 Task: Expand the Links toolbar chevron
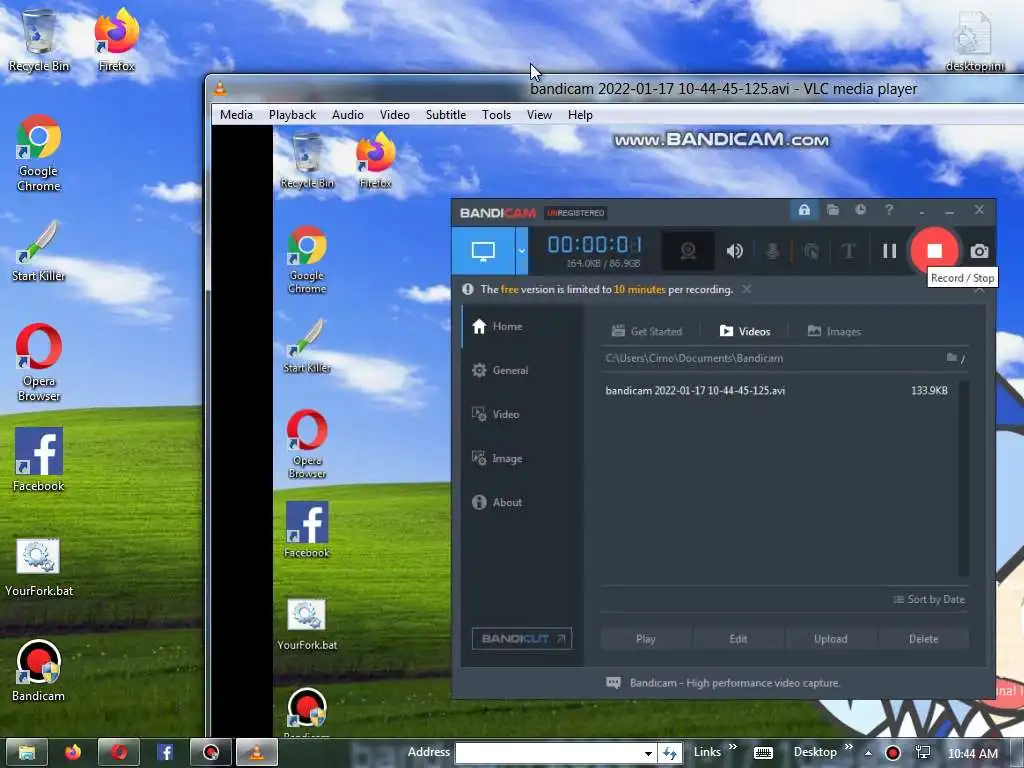tap(733, 746)
